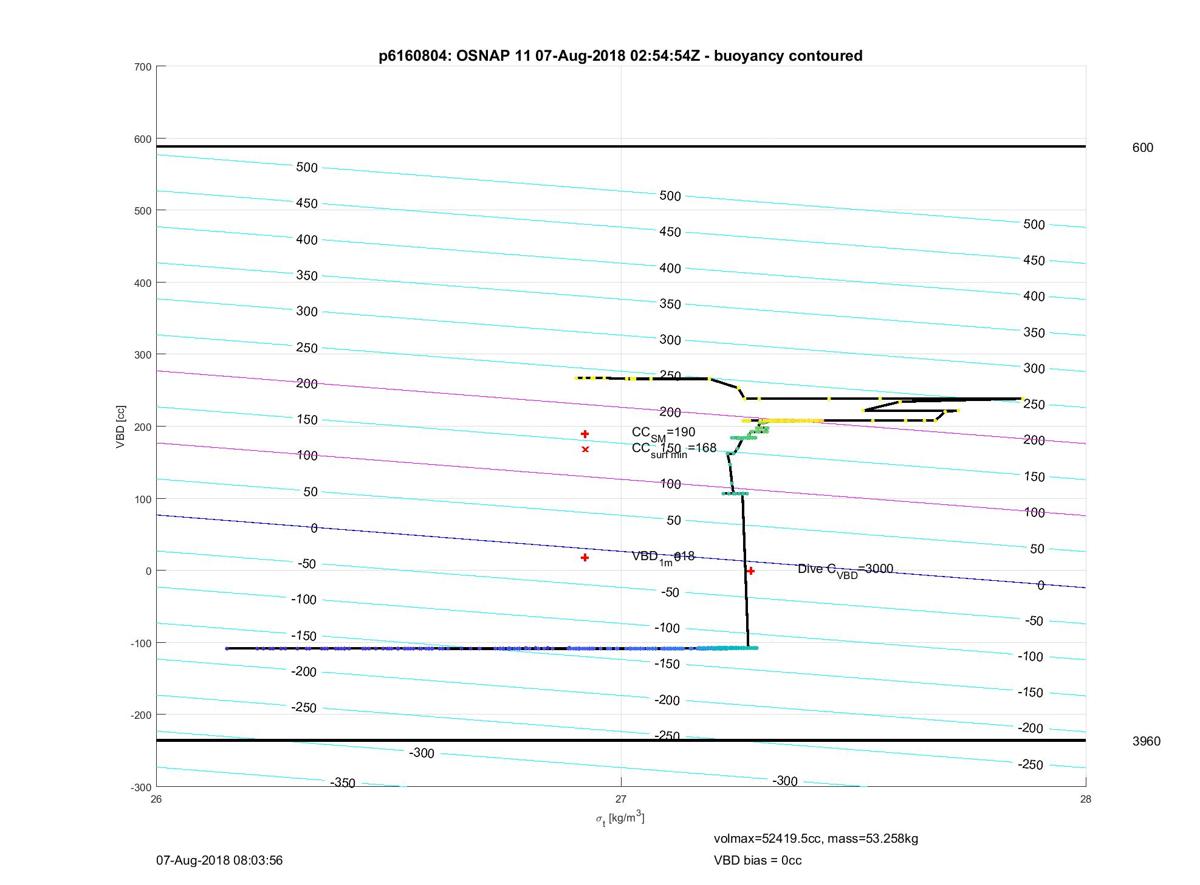Click the plot title 'p6160804: OSNAP 11 07-Aug-2018 02:54:54Z'
Screen dimensions: 1200x885
click(x=620, y=56)
